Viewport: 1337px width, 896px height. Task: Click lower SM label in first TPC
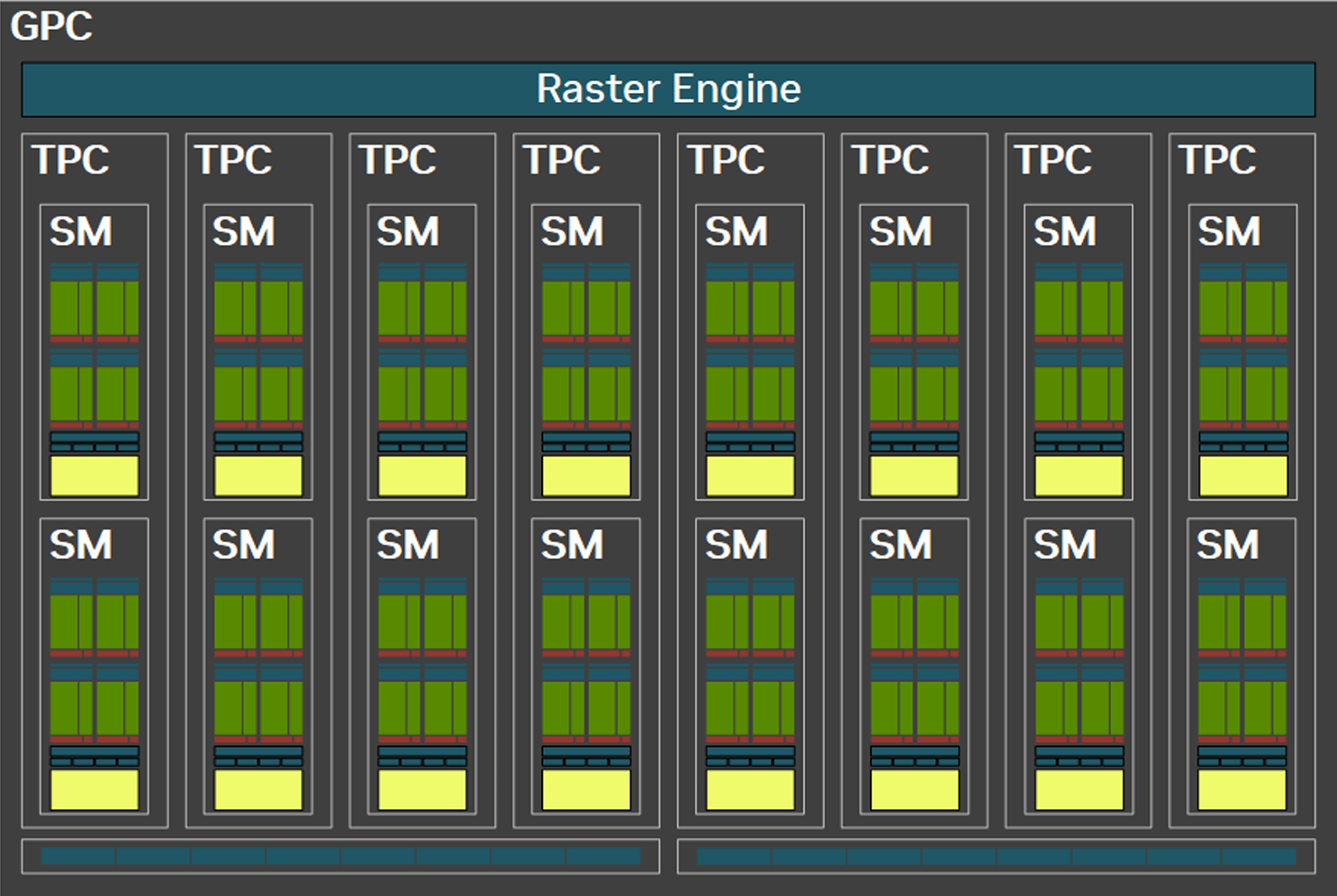[81, 546]
